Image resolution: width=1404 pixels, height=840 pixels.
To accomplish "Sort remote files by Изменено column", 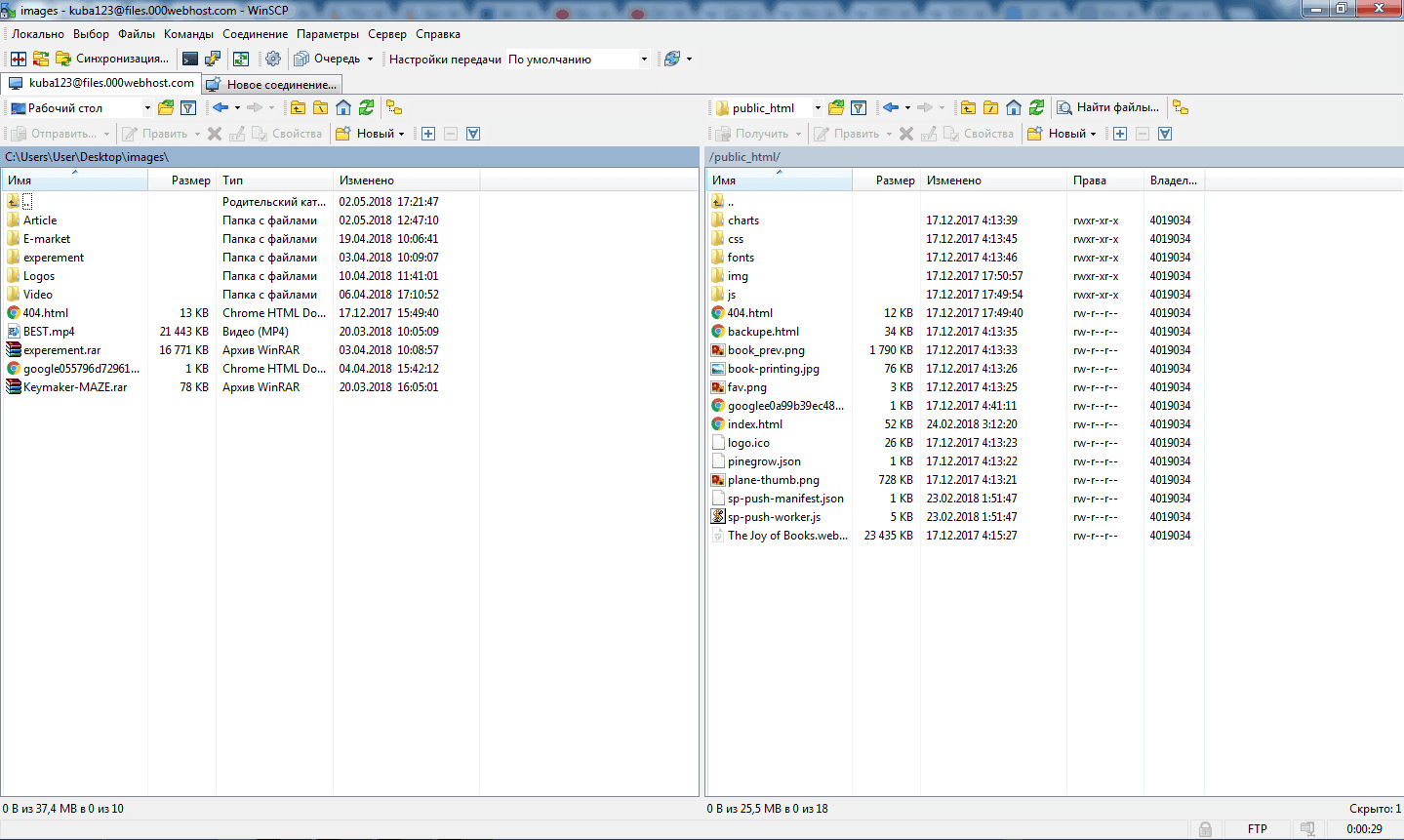I will [x=993, y=180].
